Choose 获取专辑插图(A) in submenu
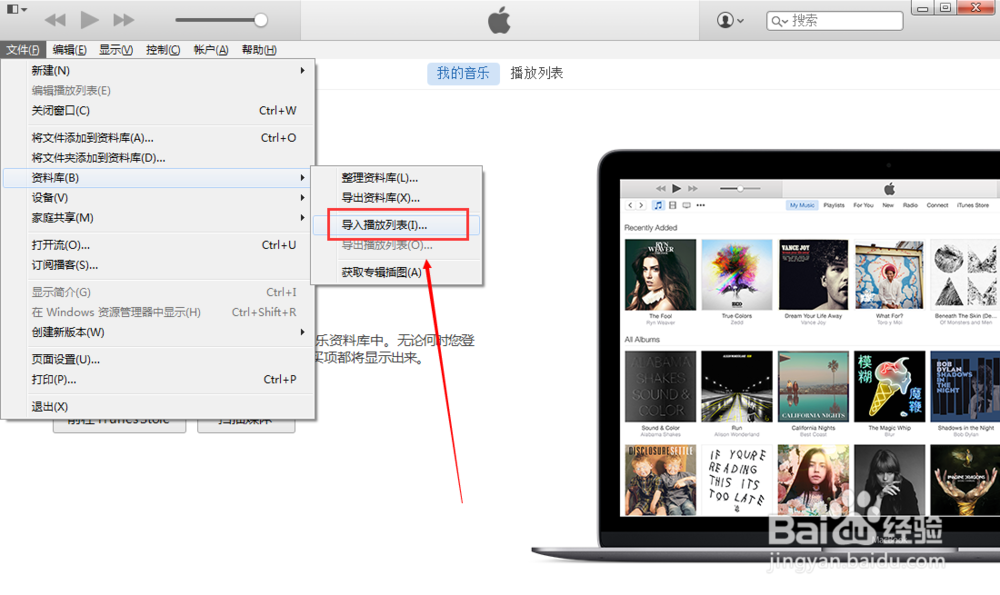Viewport: 1000px width, 595px height. (397, 272)
